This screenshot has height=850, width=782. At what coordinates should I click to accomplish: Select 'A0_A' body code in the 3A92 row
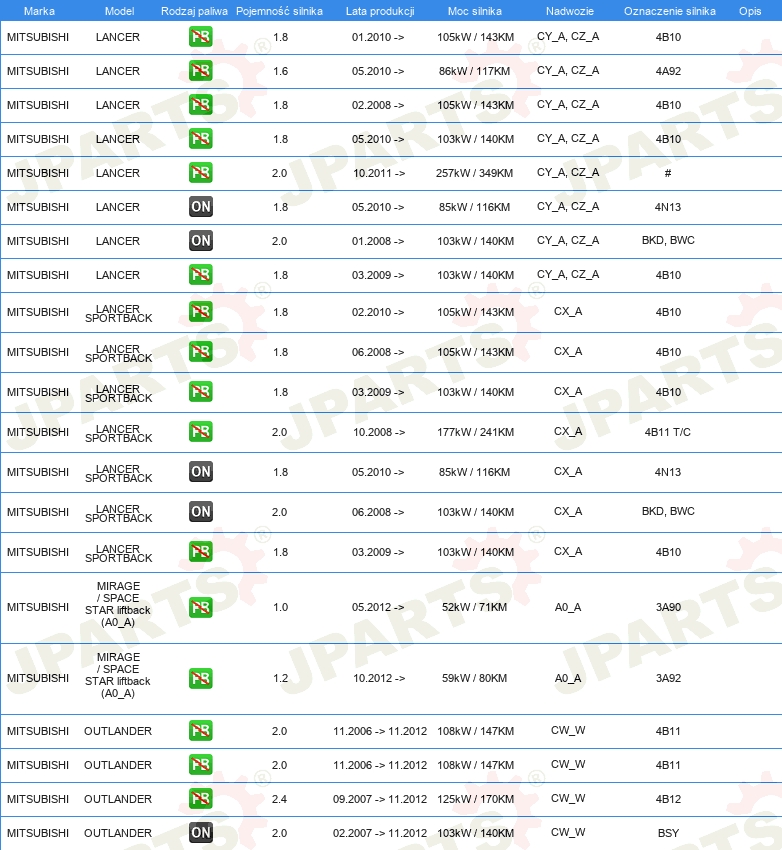pyautogui.click(x=568, y=678)
